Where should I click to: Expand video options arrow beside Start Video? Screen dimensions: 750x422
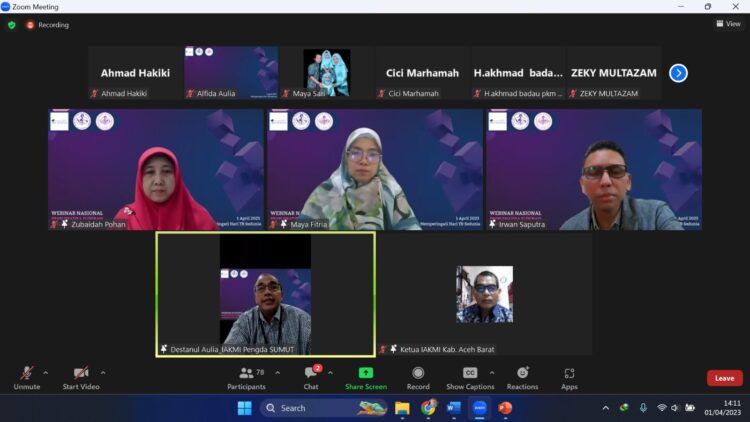[103, 373]
